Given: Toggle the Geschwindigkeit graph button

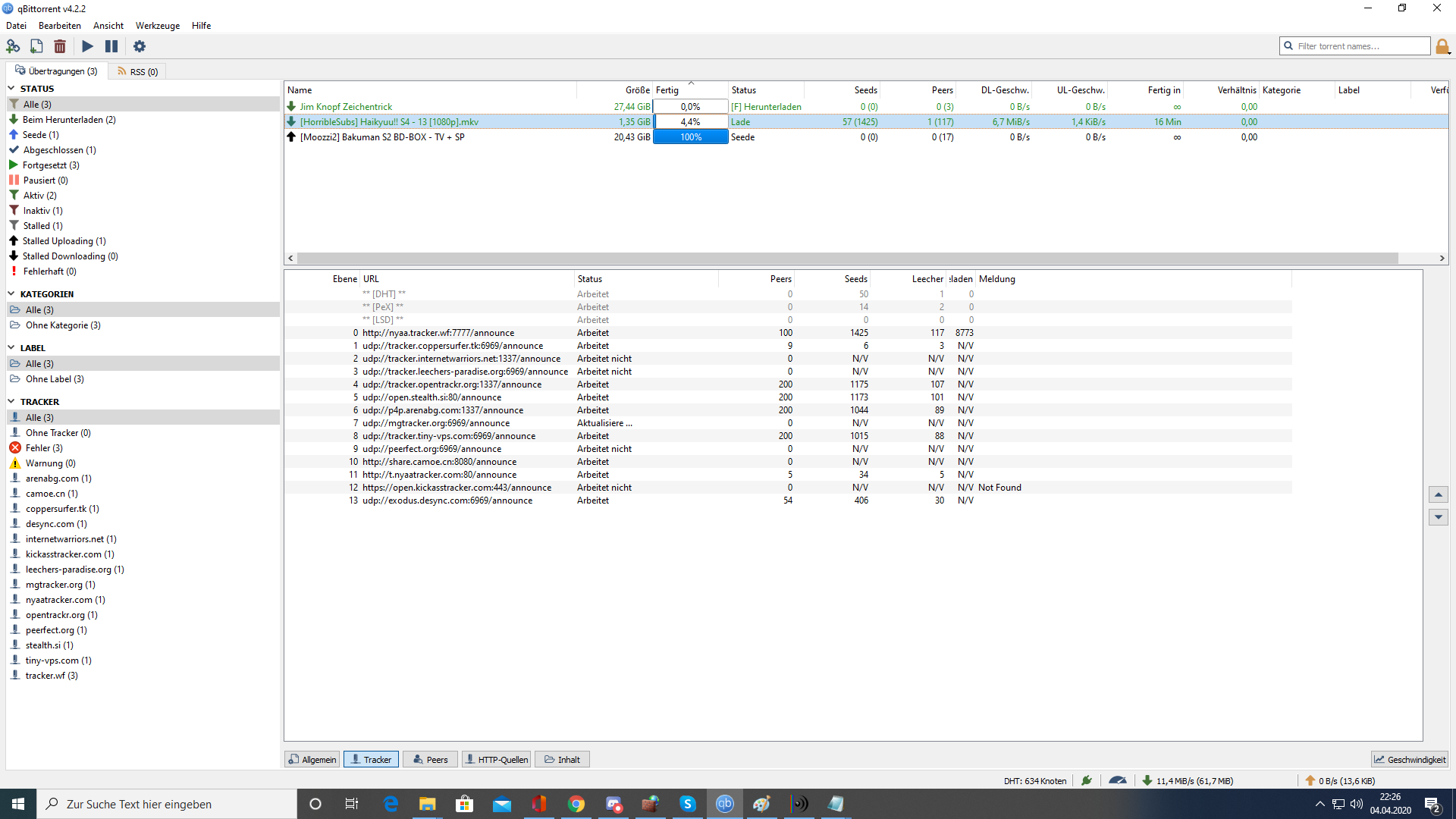Looking at the screenshot, I should [1410, 759].
